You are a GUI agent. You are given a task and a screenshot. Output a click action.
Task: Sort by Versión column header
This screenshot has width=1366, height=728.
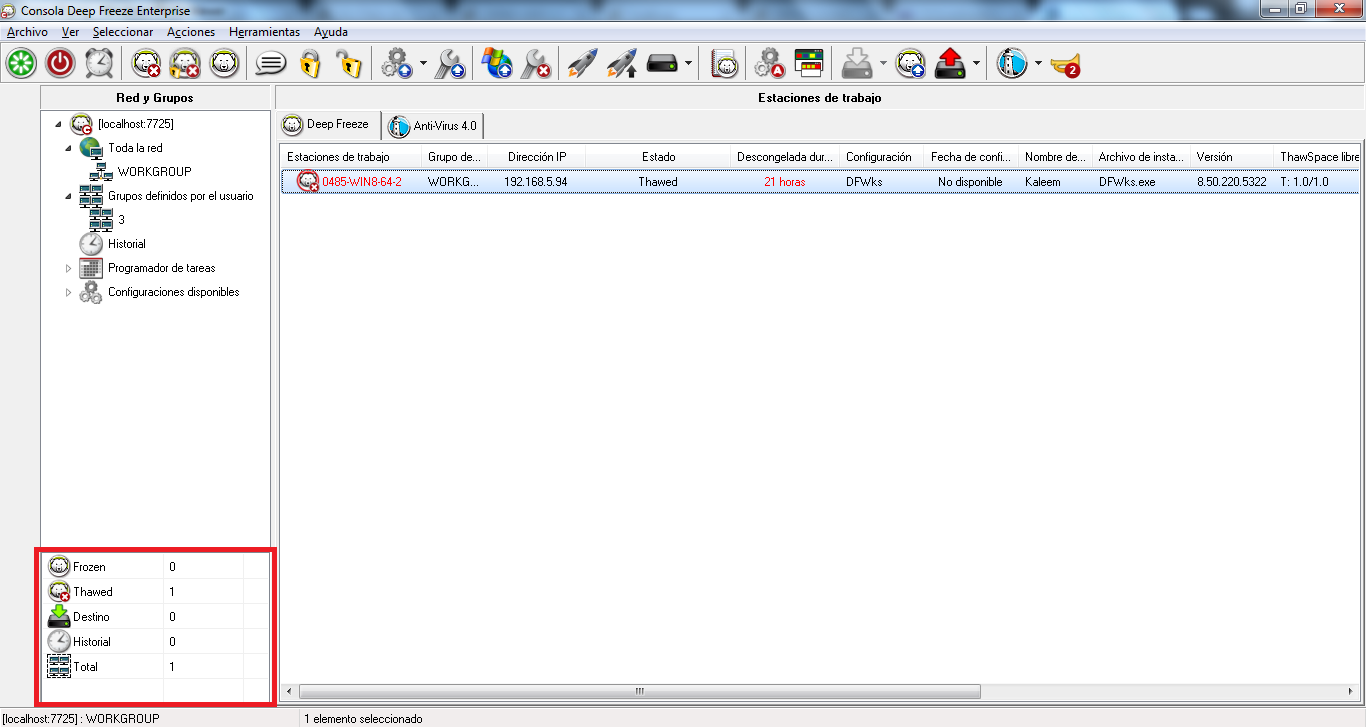pos(1231,157)
